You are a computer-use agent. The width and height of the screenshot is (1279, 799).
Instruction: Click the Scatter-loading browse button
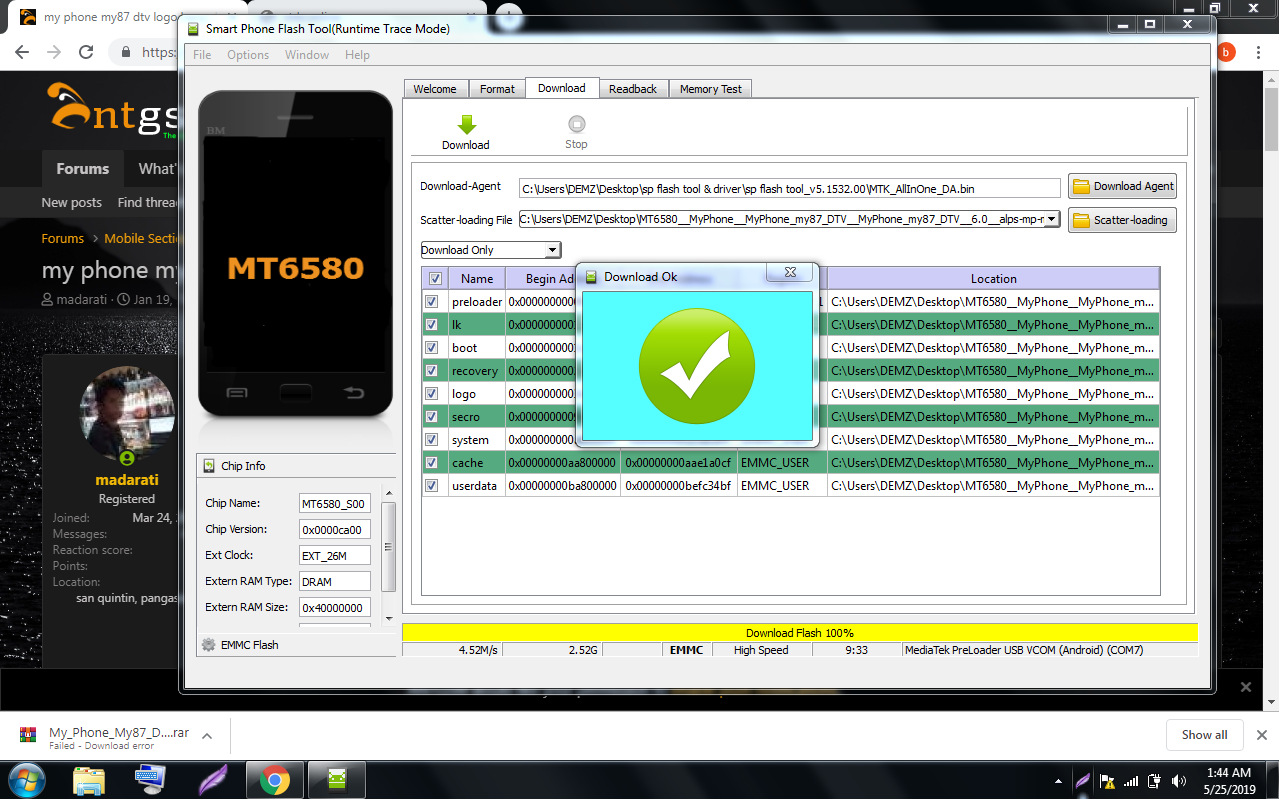[x=1122, y=220]
